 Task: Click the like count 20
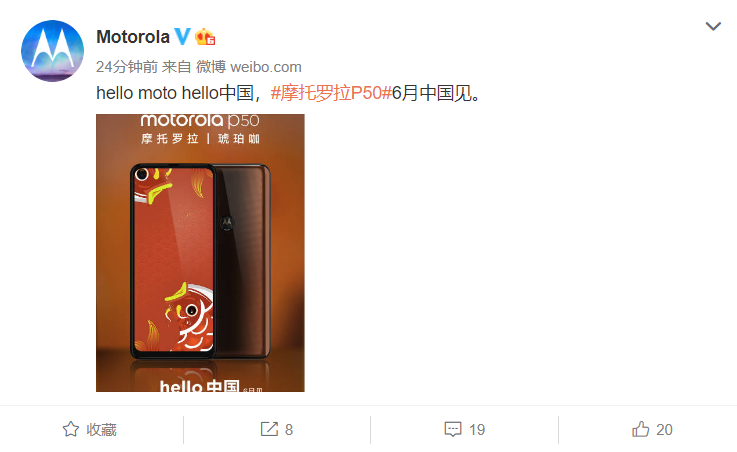(664, 429)
